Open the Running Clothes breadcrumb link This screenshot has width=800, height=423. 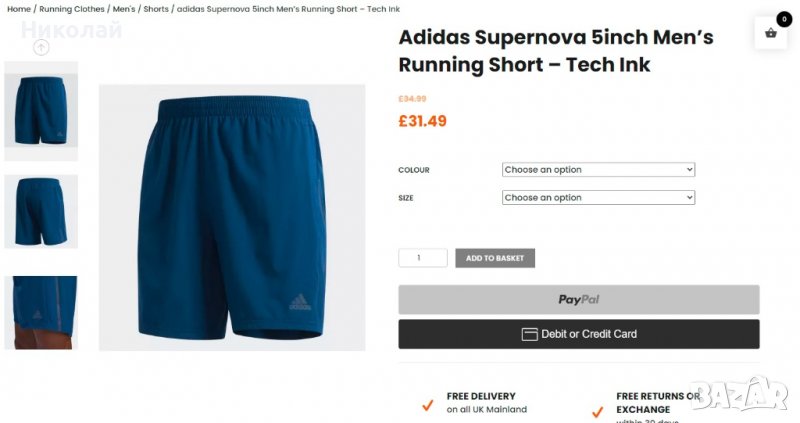71,9
